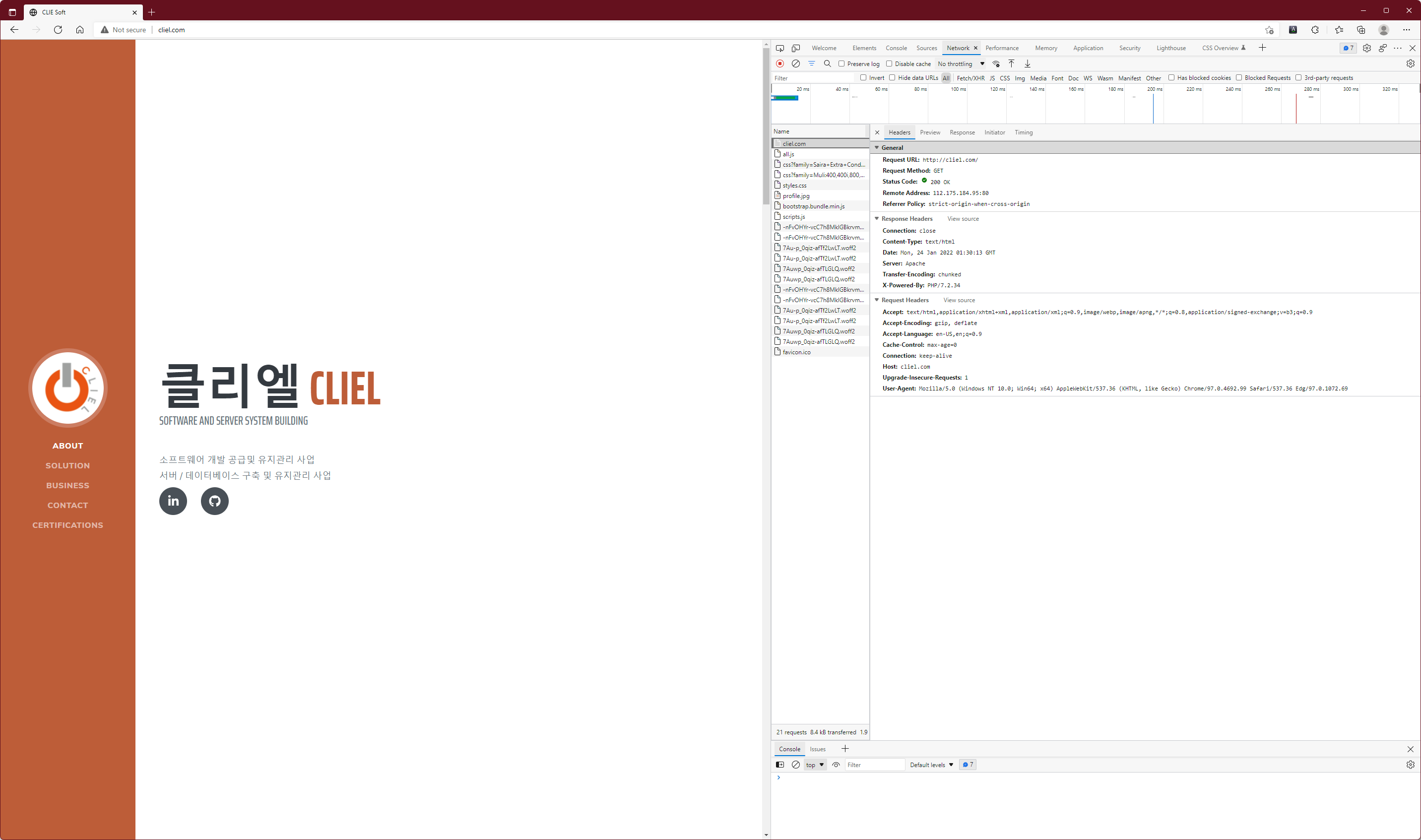This screenshot has height=840, width=1421.
Task: Check the Disable cache option
Action: pyautogui.click(x=889, y=64)
